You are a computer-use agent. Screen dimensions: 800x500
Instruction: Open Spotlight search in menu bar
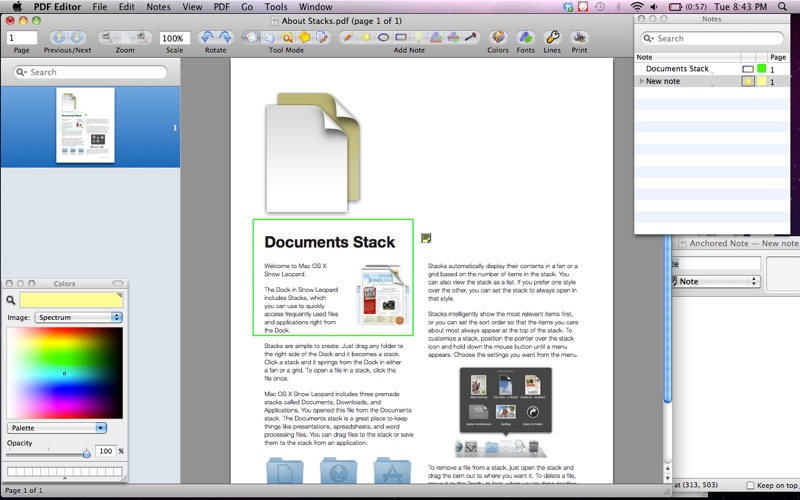[782, 7]
